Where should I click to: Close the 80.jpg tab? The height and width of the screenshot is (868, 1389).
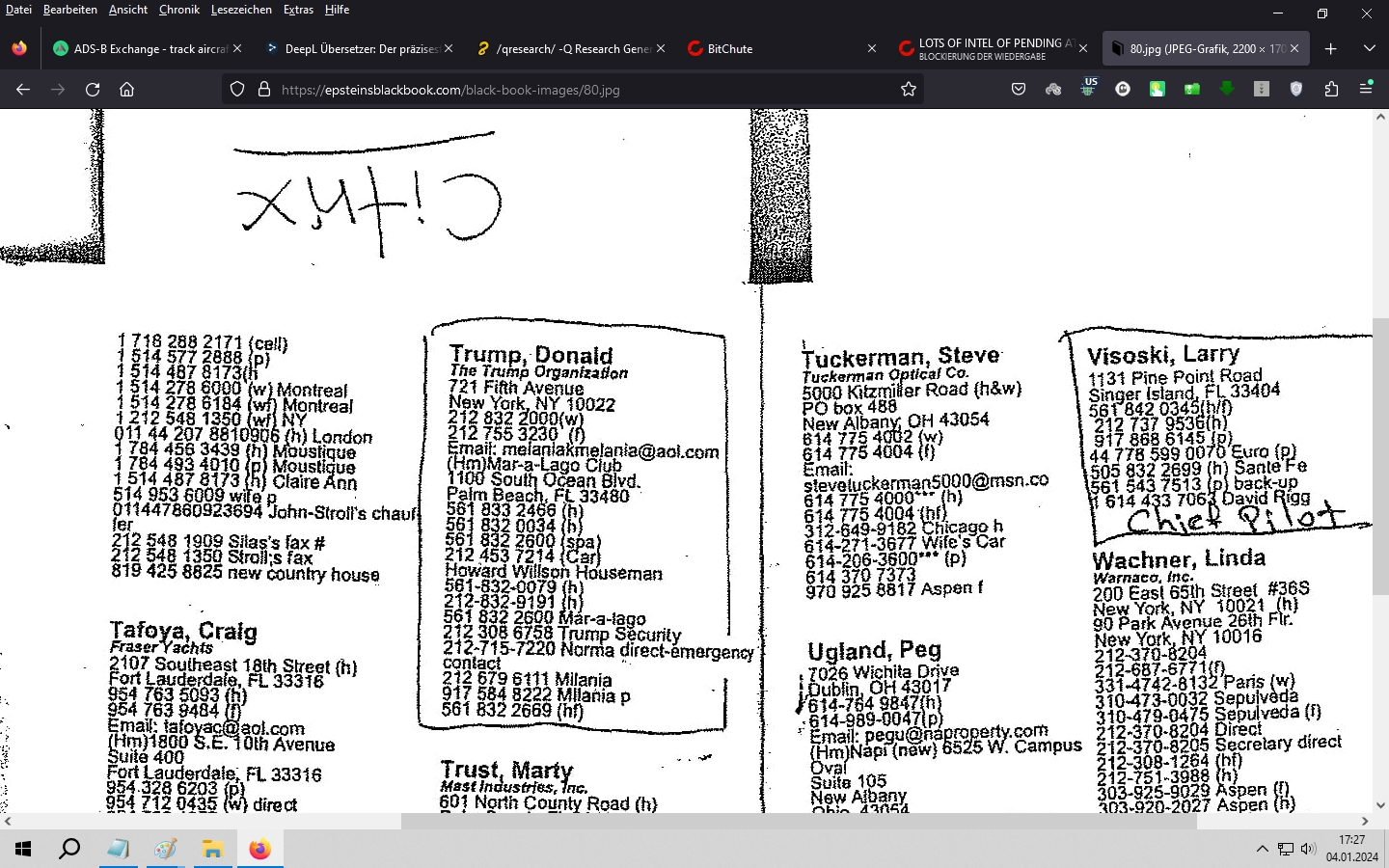(1294, 48)
